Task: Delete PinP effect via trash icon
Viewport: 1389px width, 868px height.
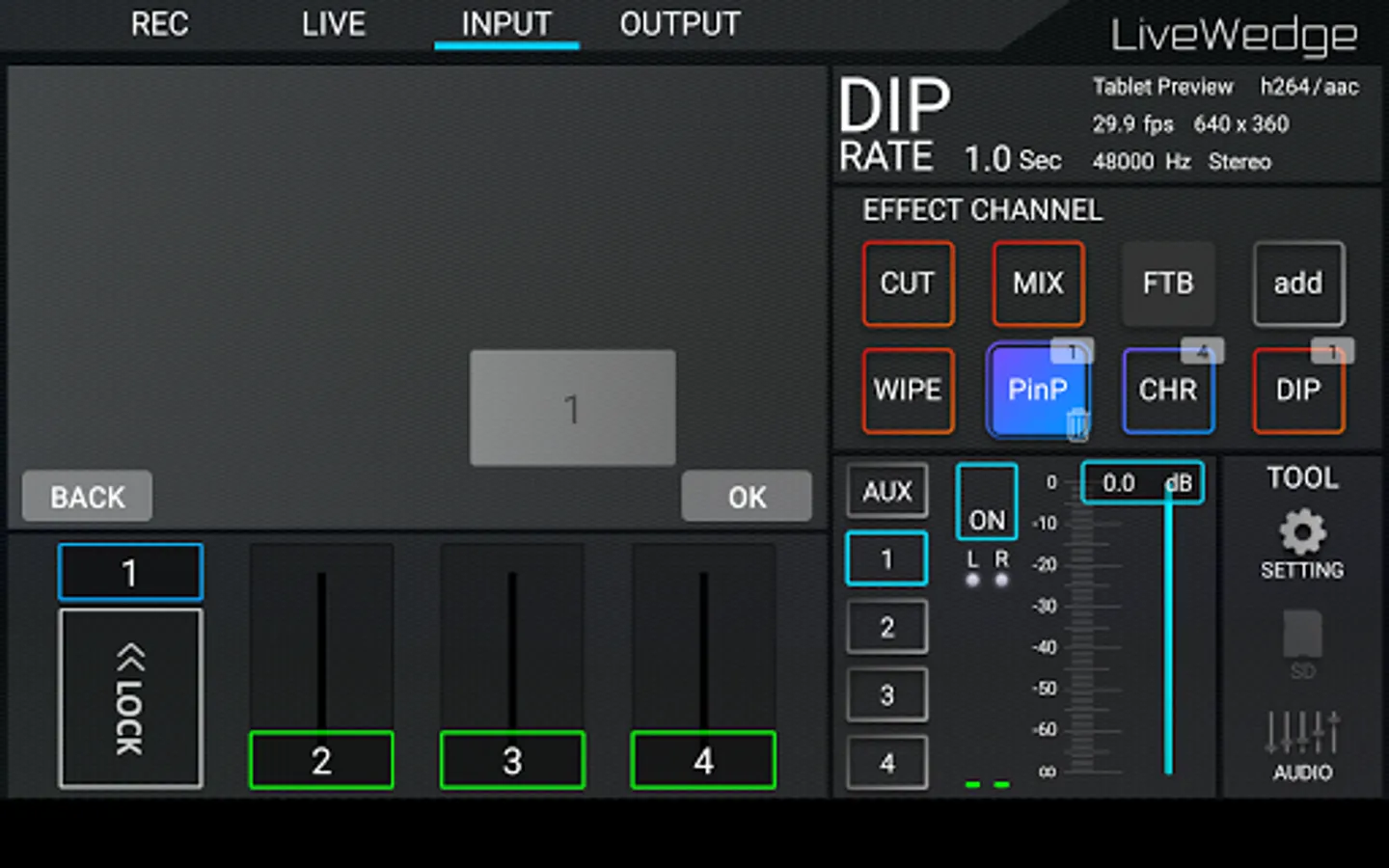Action: (x=1077, y=423)
